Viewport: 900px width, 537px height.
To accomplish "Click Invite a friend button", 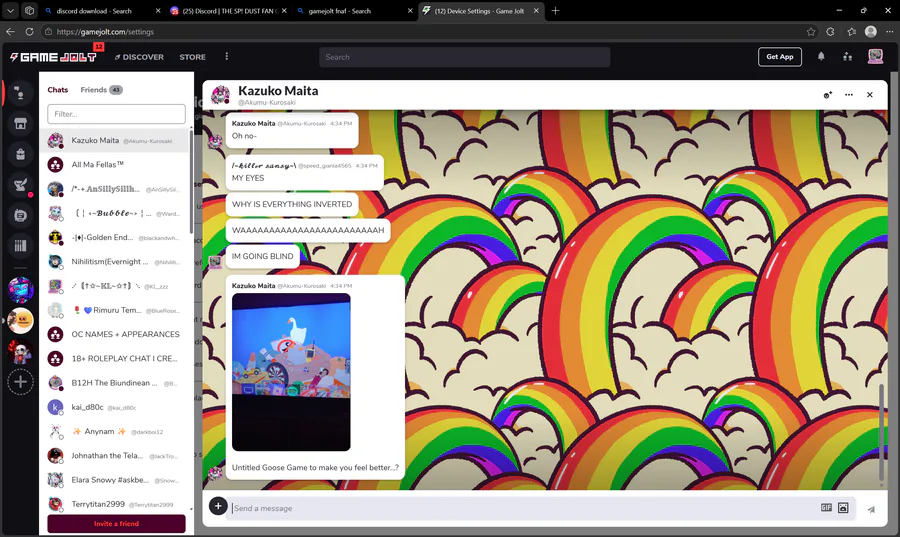I will (117, 523).
